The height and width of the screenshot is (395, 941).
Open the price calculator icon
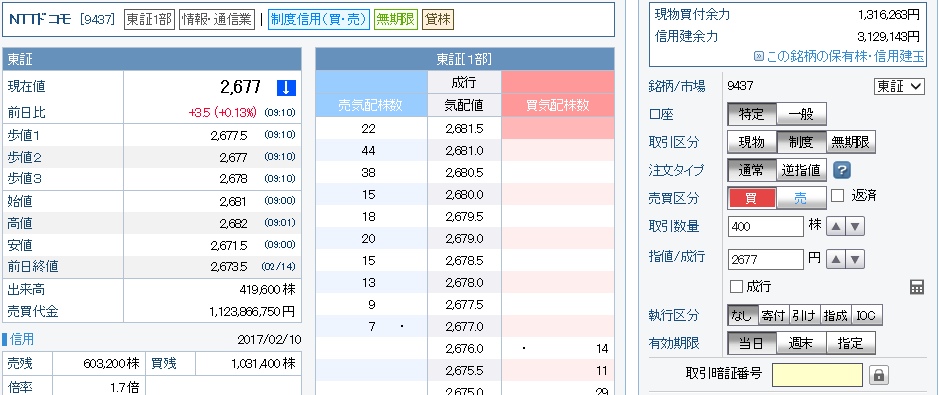pyautogui.click(x=916, y=287)
